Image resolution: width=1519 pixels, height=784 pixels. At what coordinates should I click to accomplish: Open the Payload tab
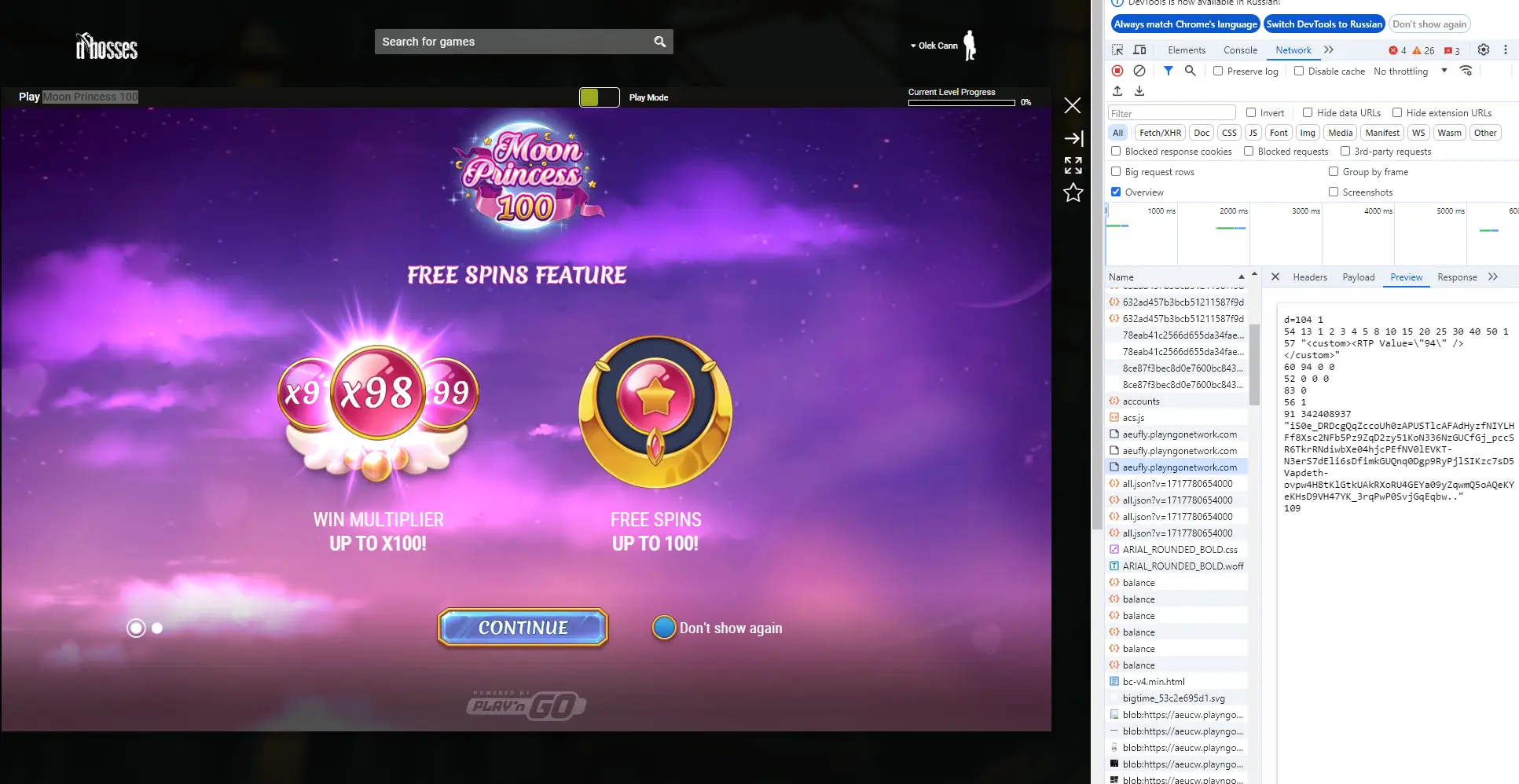(x=1359, y=277)
